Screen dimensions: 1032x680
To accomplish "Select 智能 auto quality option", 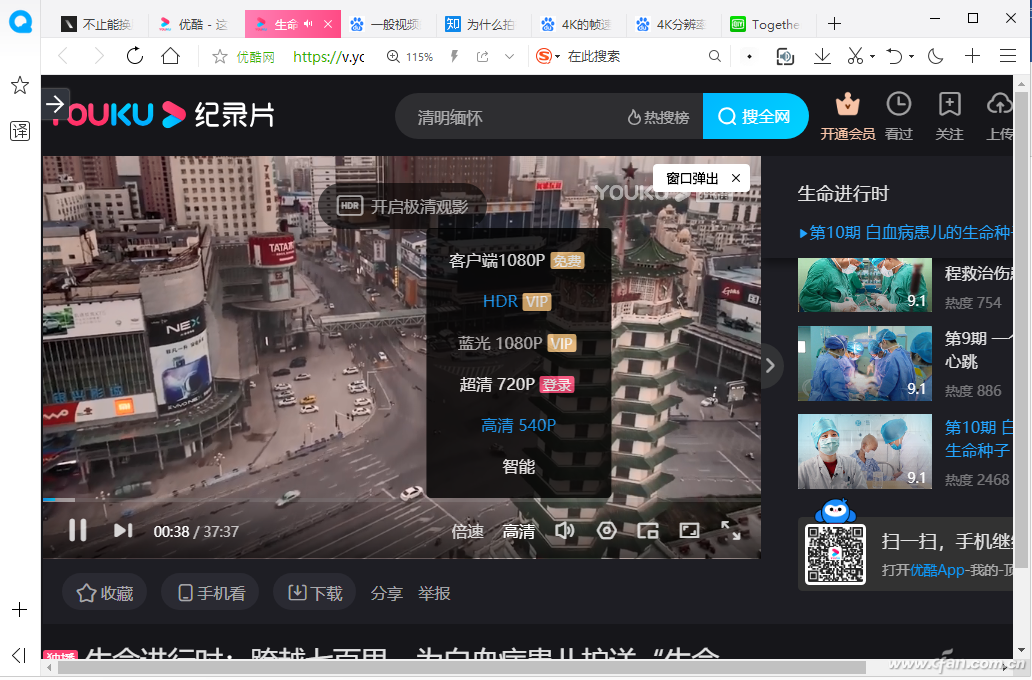I will pyautogui.click(x=519, y=467).
